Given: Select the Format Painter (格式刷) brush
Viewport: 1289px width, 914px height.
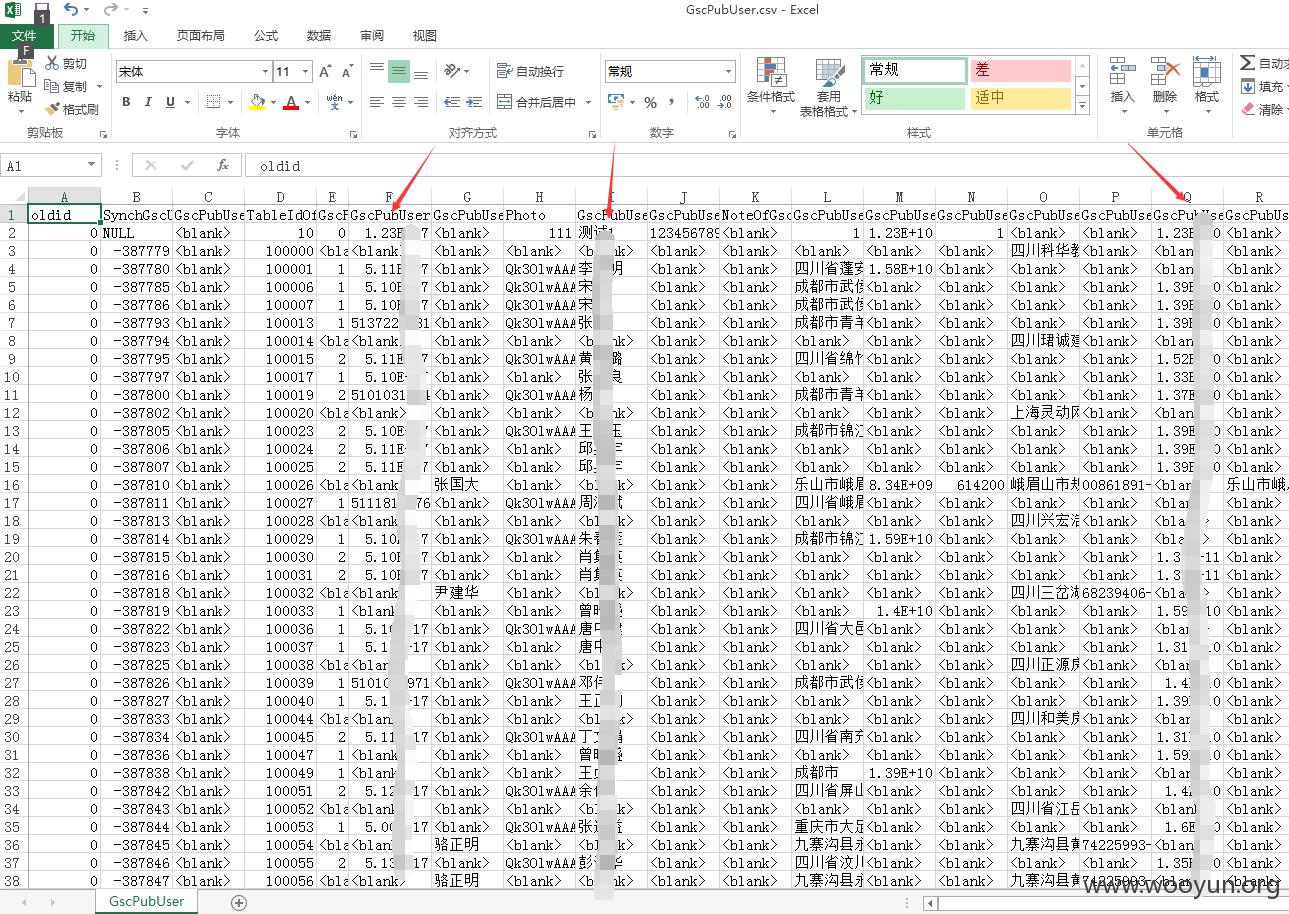Looking at the screenshot, I should 72,109.
